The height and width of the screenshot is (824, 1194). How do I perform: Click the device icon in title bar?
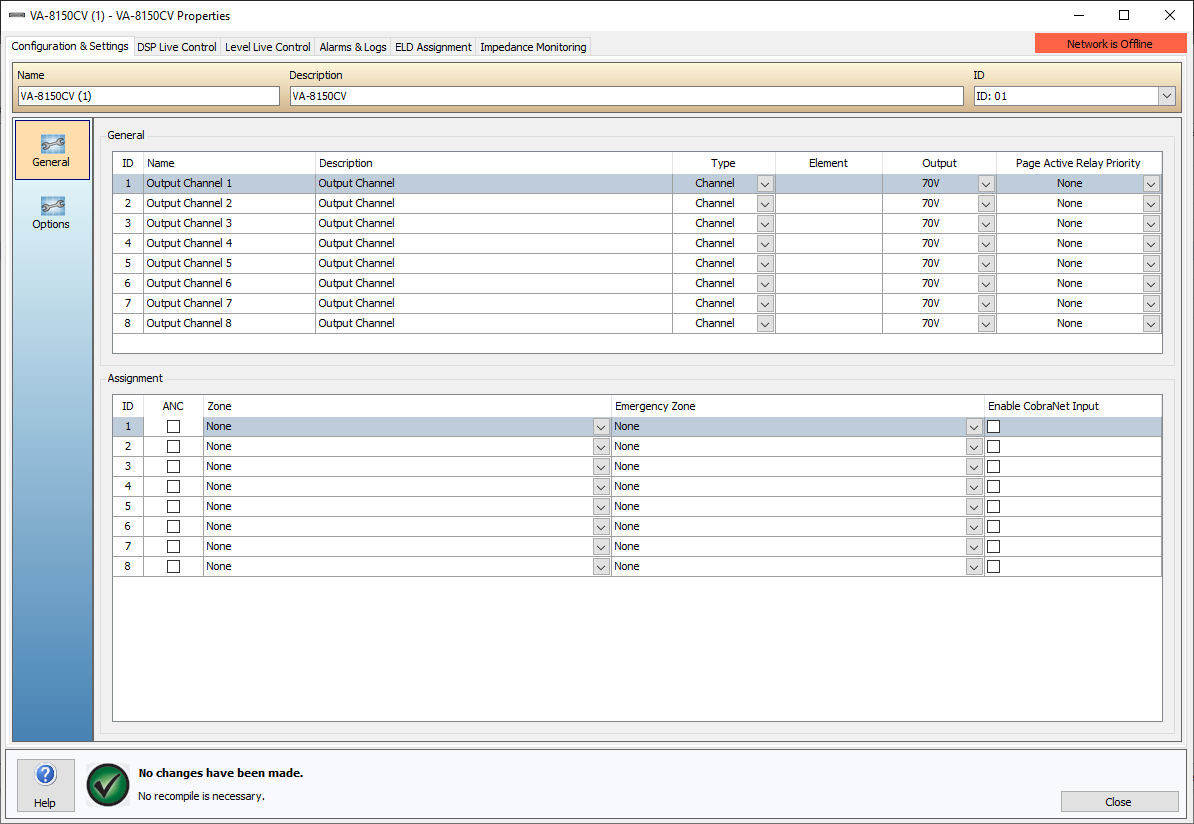[16, 16]
